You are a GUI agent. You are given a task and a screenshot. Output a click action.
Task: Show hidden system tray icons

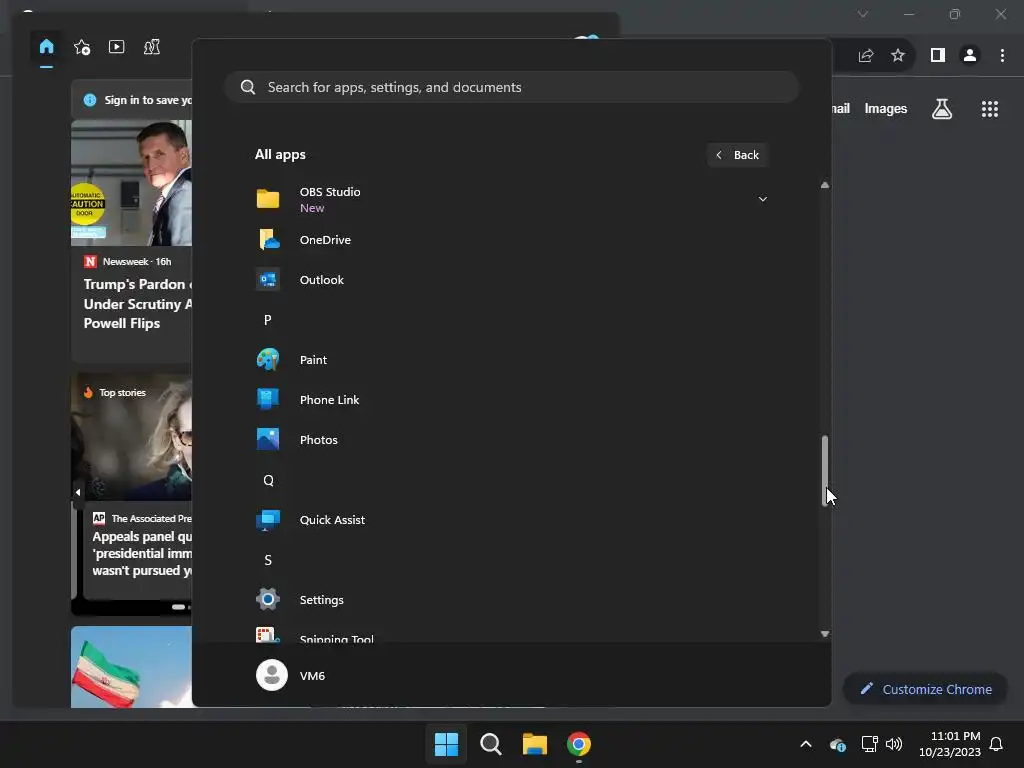pyautogui.click(x=806, y=744)
